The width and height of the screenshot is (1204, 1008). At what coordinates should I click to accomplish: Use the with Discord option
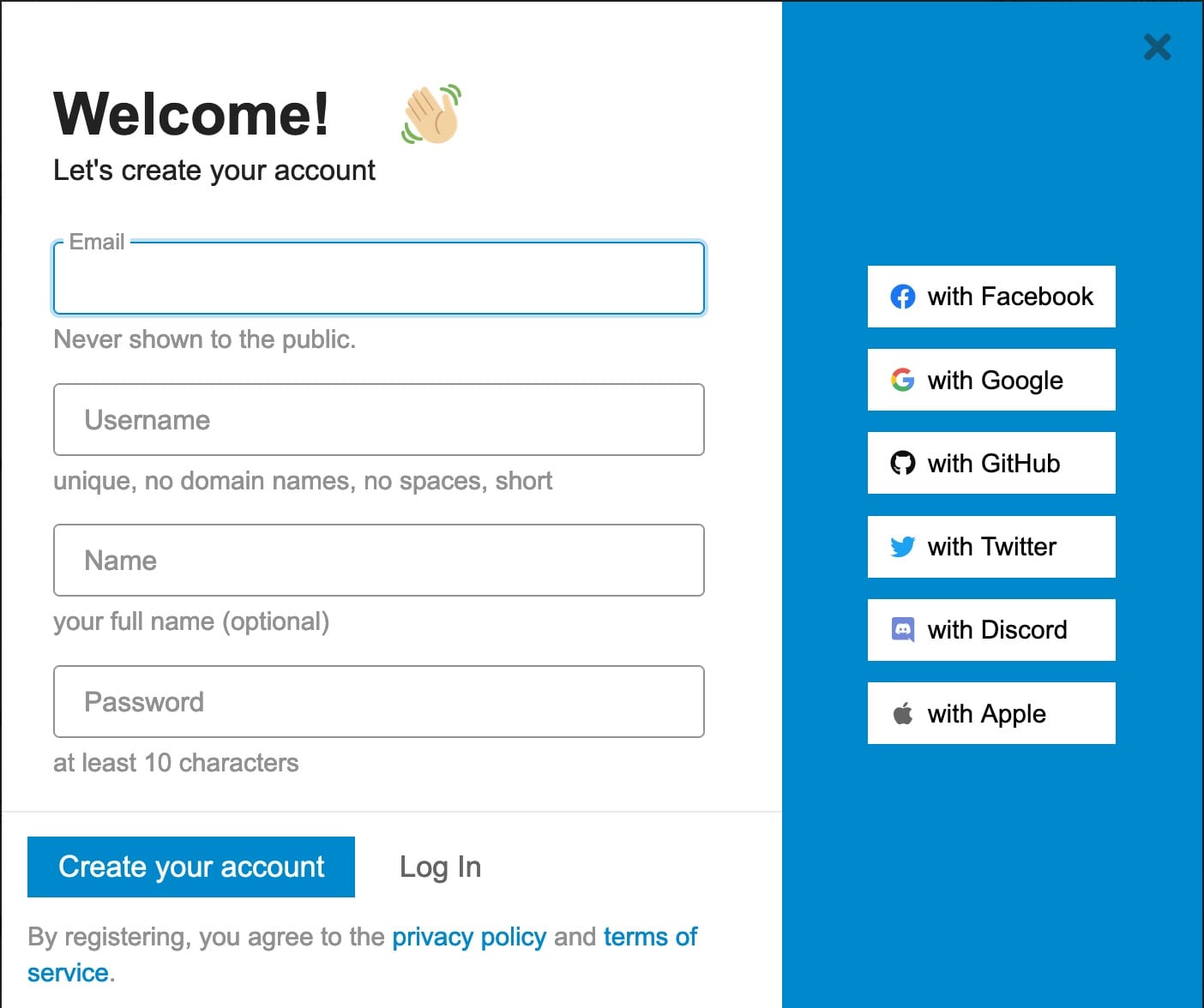pyautogui.click(x=991, y=629)
